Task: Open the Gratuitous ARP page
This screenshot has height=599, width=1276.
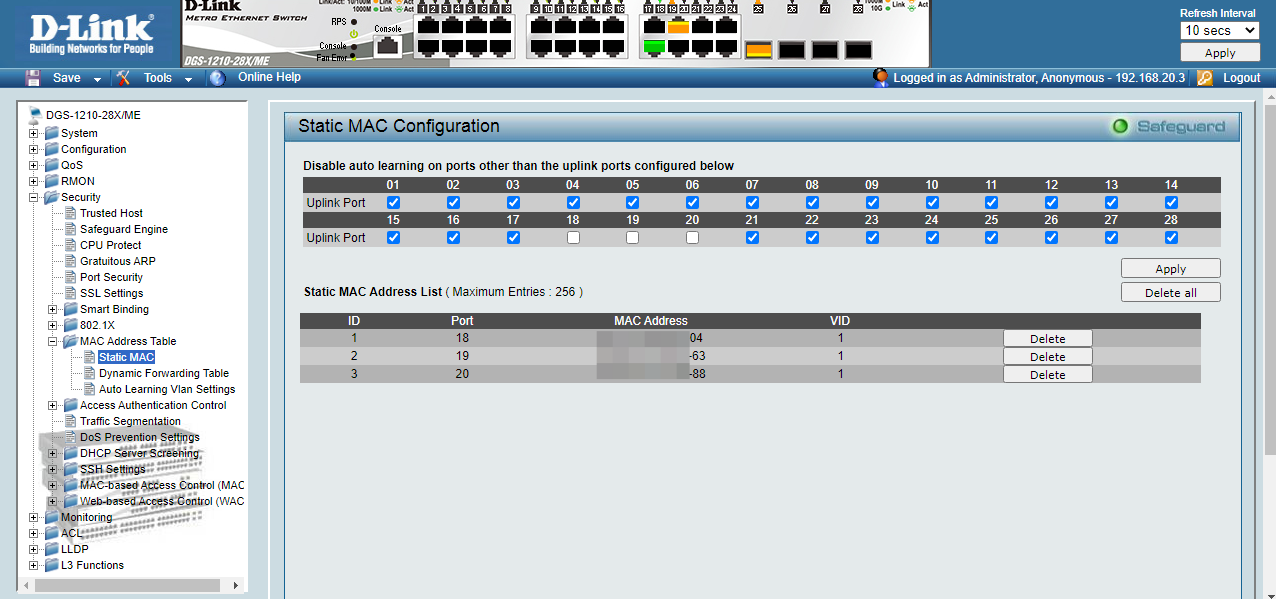Action: [118, 261]
